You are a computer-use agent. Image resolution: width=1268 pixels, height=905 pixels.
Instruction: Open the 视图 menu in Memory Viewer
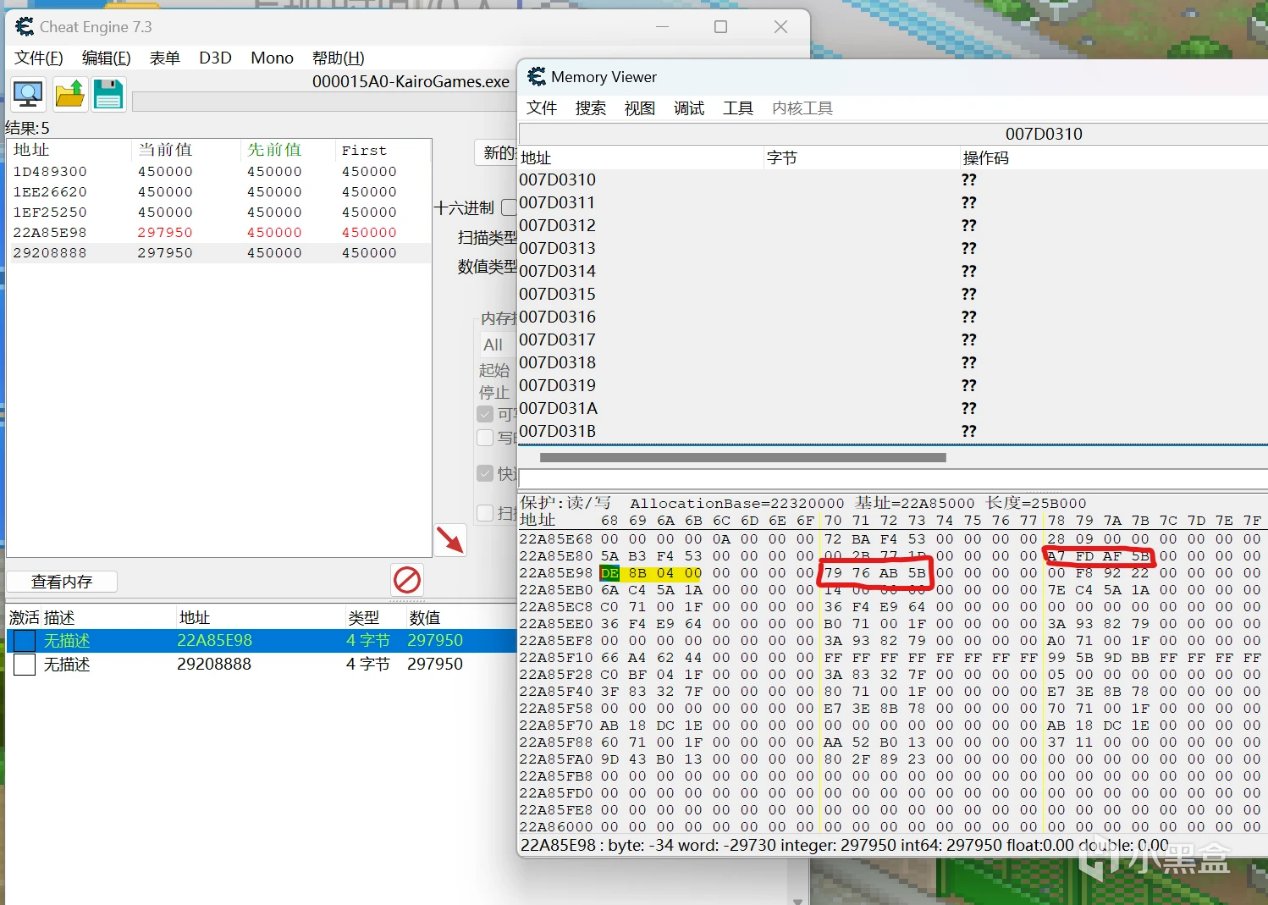[x=640, y=108]
